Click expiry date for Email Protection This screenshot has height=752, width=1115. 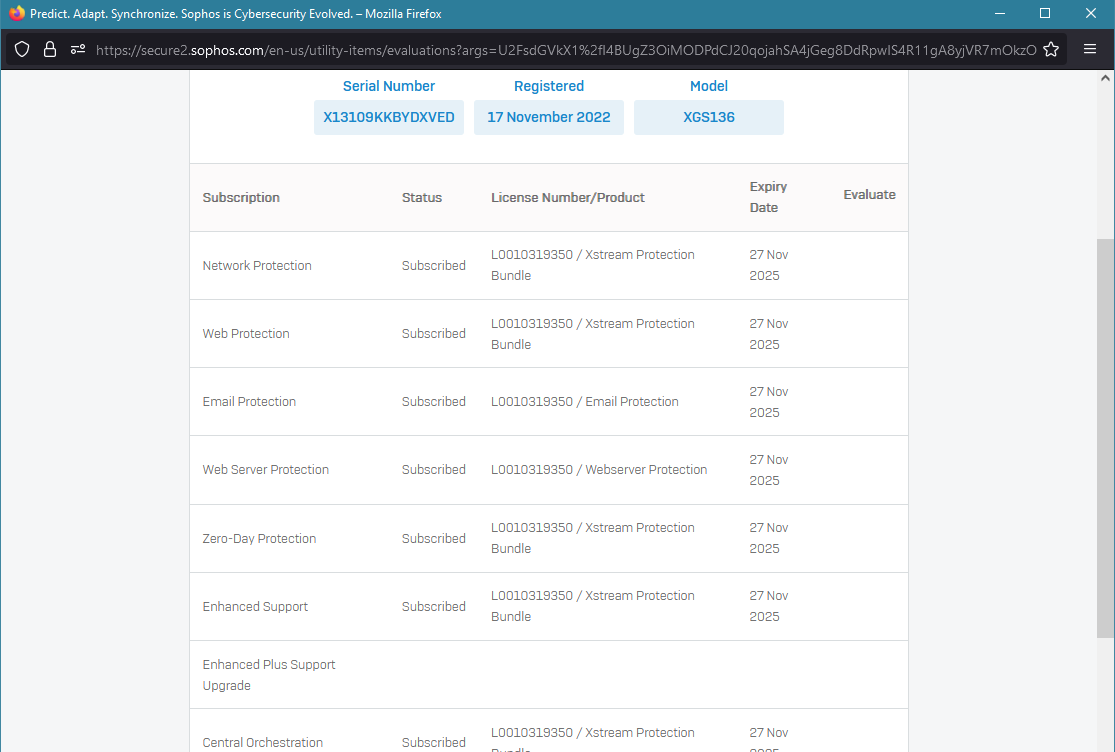tap(768, 402)
